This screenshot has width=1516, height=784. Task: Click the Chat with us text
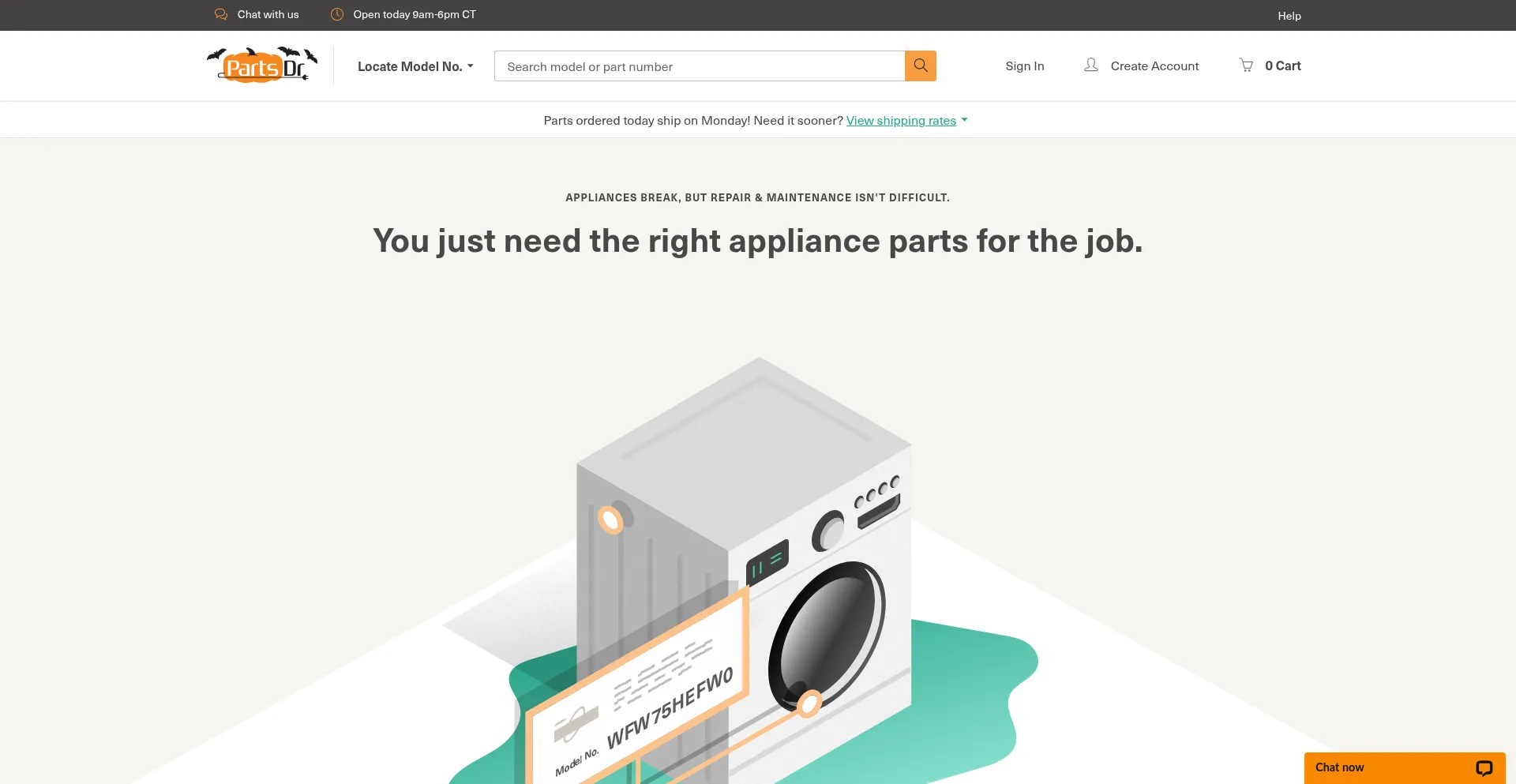click(268, 14)
